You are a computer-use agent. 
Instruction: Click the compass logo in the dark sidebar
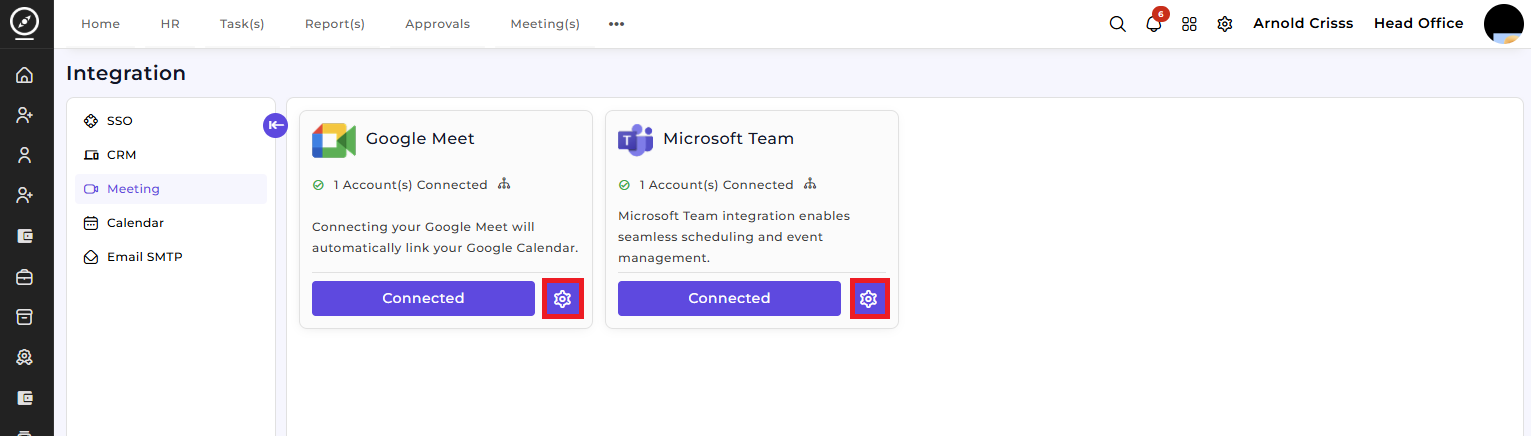click(25, 24)
